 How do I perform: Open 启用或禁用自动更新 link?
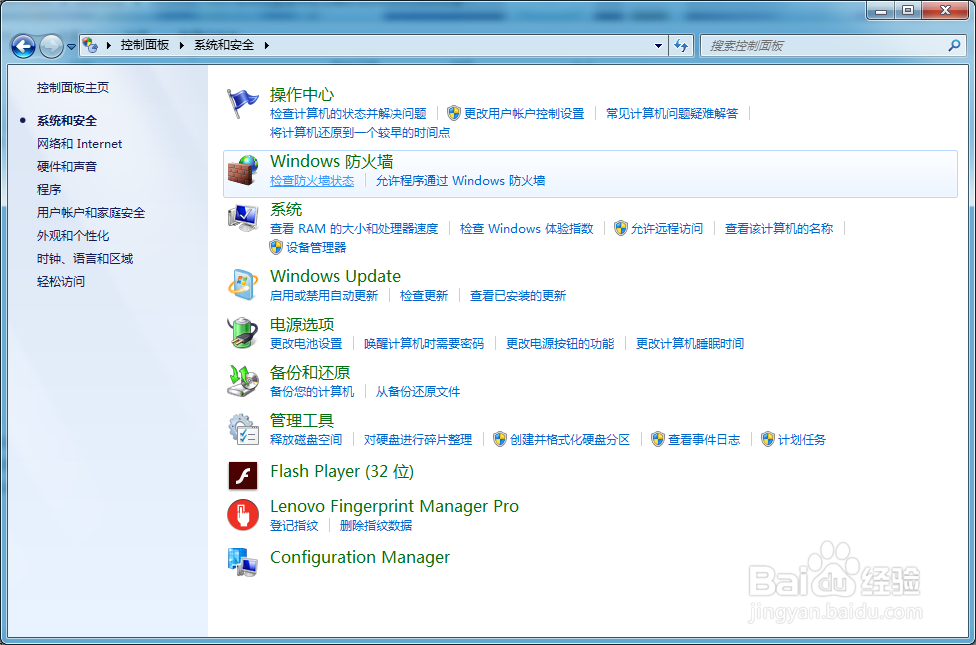324,296
